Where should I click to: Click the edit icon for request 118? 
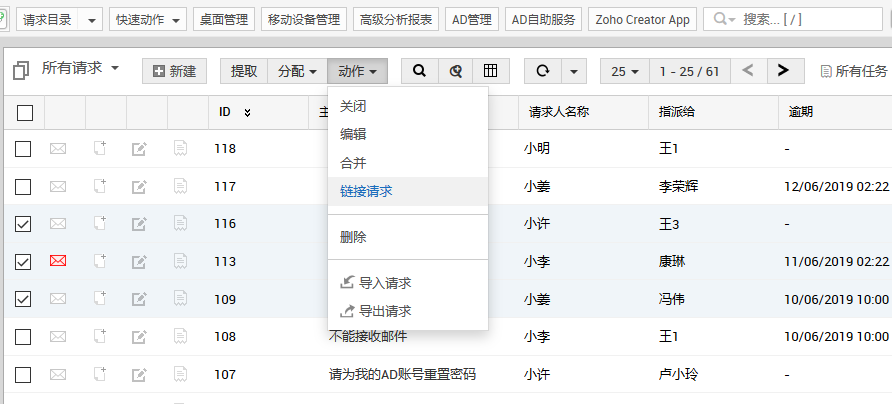coord(140,149)
